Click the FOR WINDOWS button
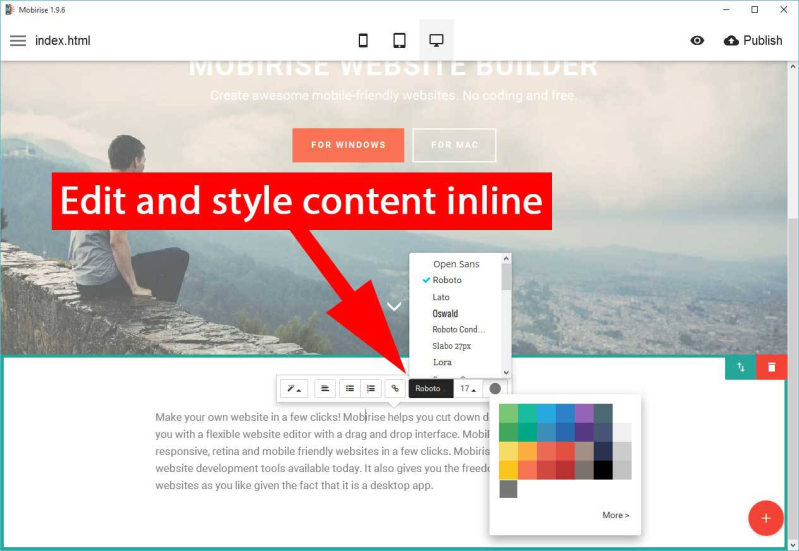 [x=348, y=145]
